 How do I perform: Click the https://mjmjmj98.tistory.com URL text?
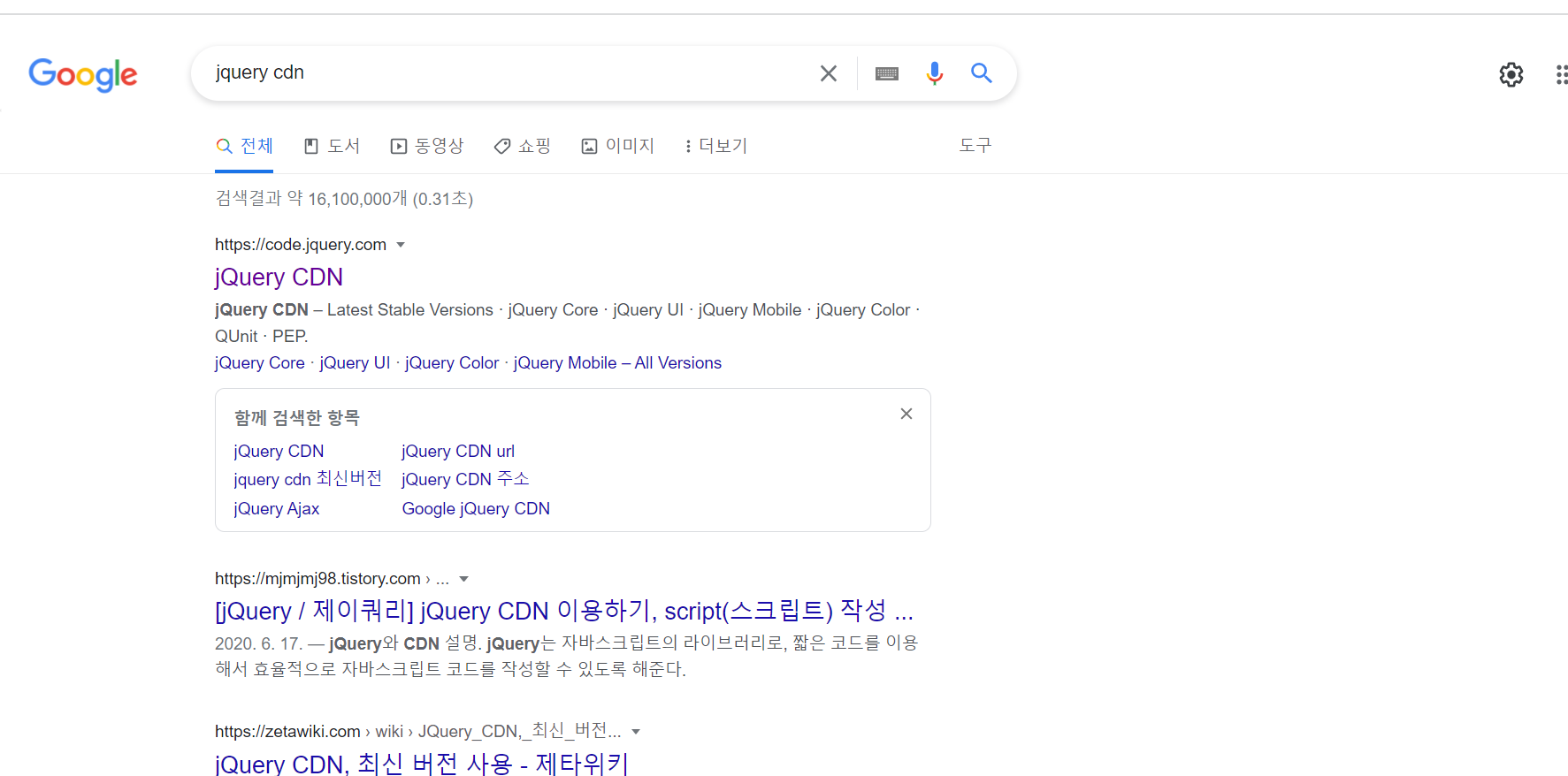click(x=317, y=579)
